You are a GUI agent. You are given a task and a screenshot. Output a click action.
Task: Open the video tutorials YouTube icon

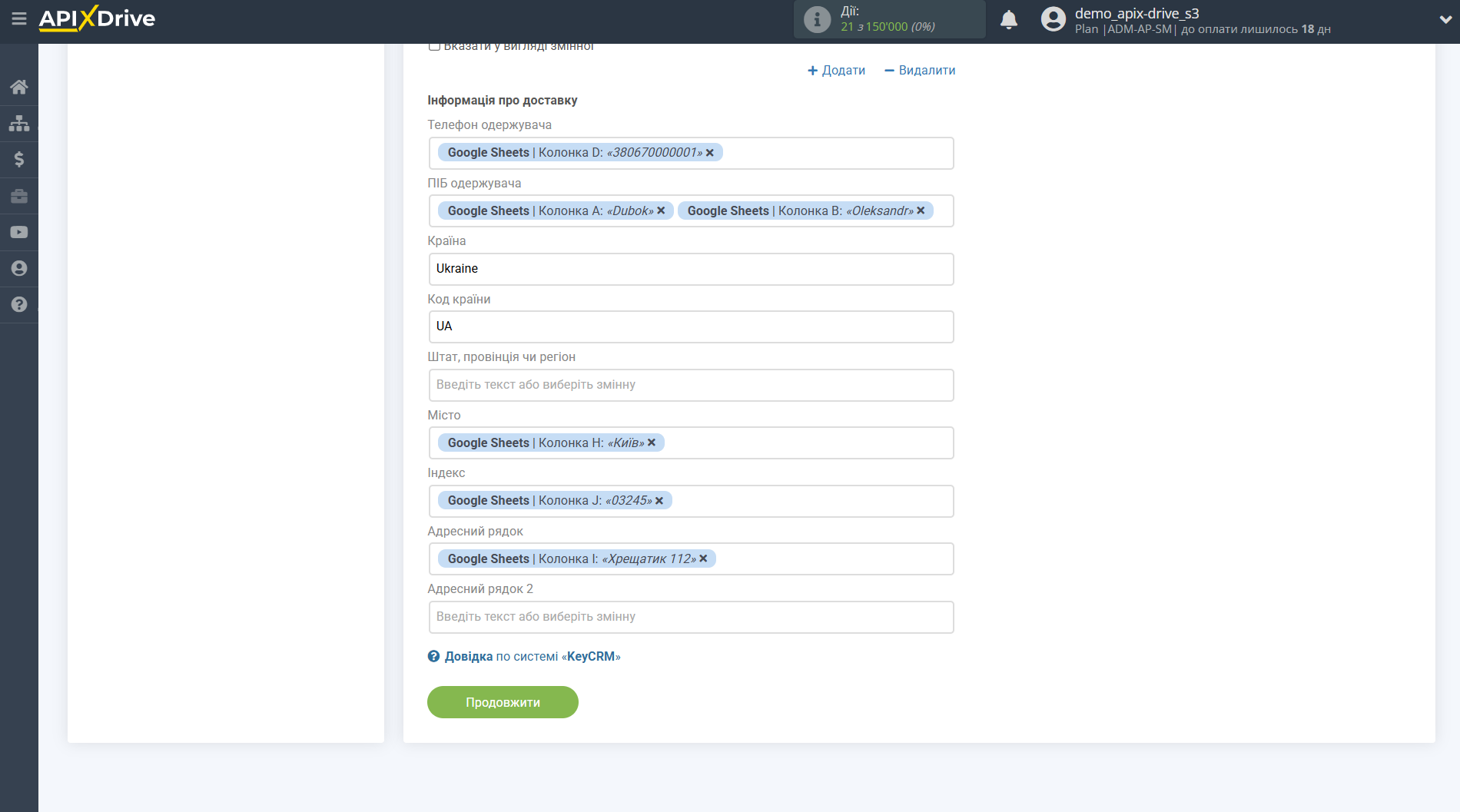pos(19,232)
